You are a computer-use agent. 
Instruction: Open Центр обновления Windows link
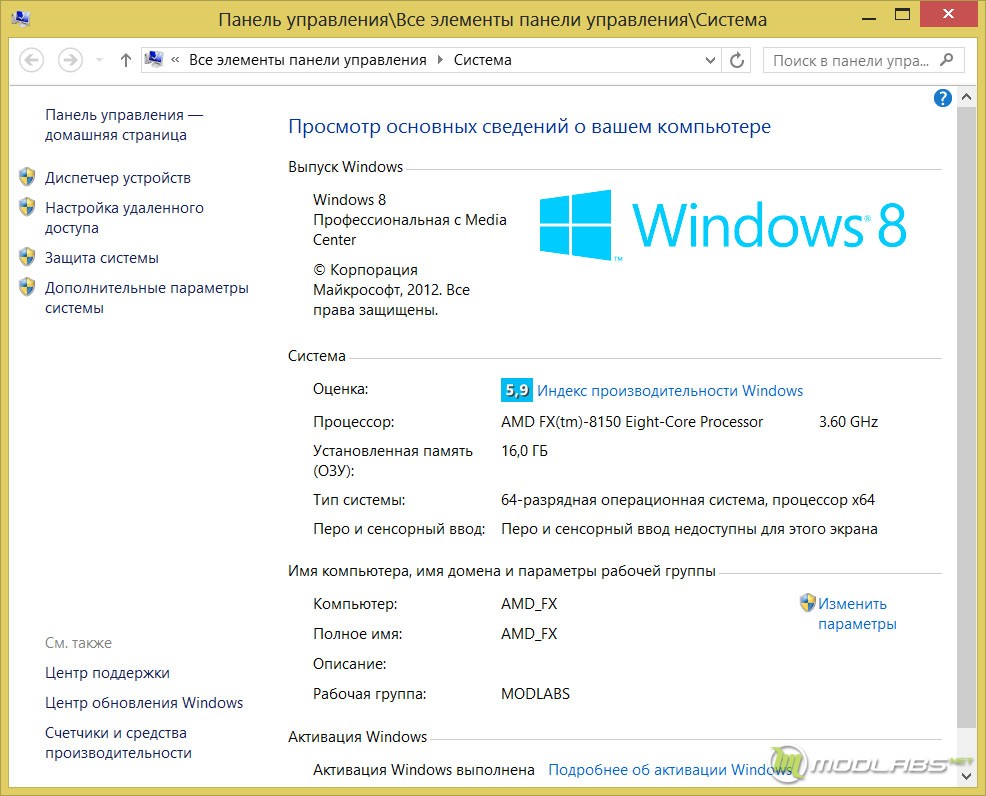point(143,703)
